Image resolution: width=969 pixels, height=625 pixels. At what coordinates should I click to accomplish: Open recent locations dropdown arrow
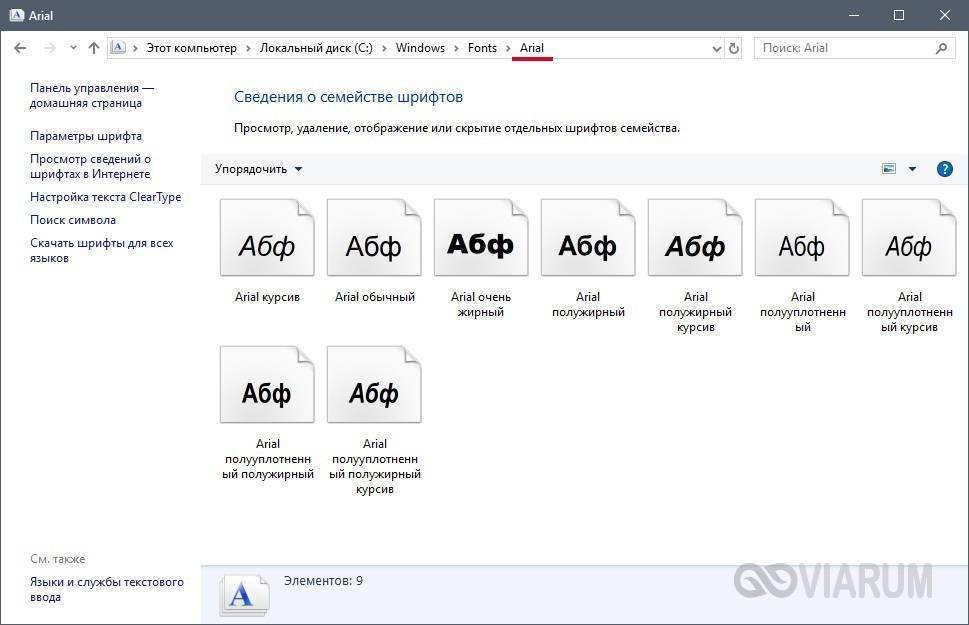73,48
